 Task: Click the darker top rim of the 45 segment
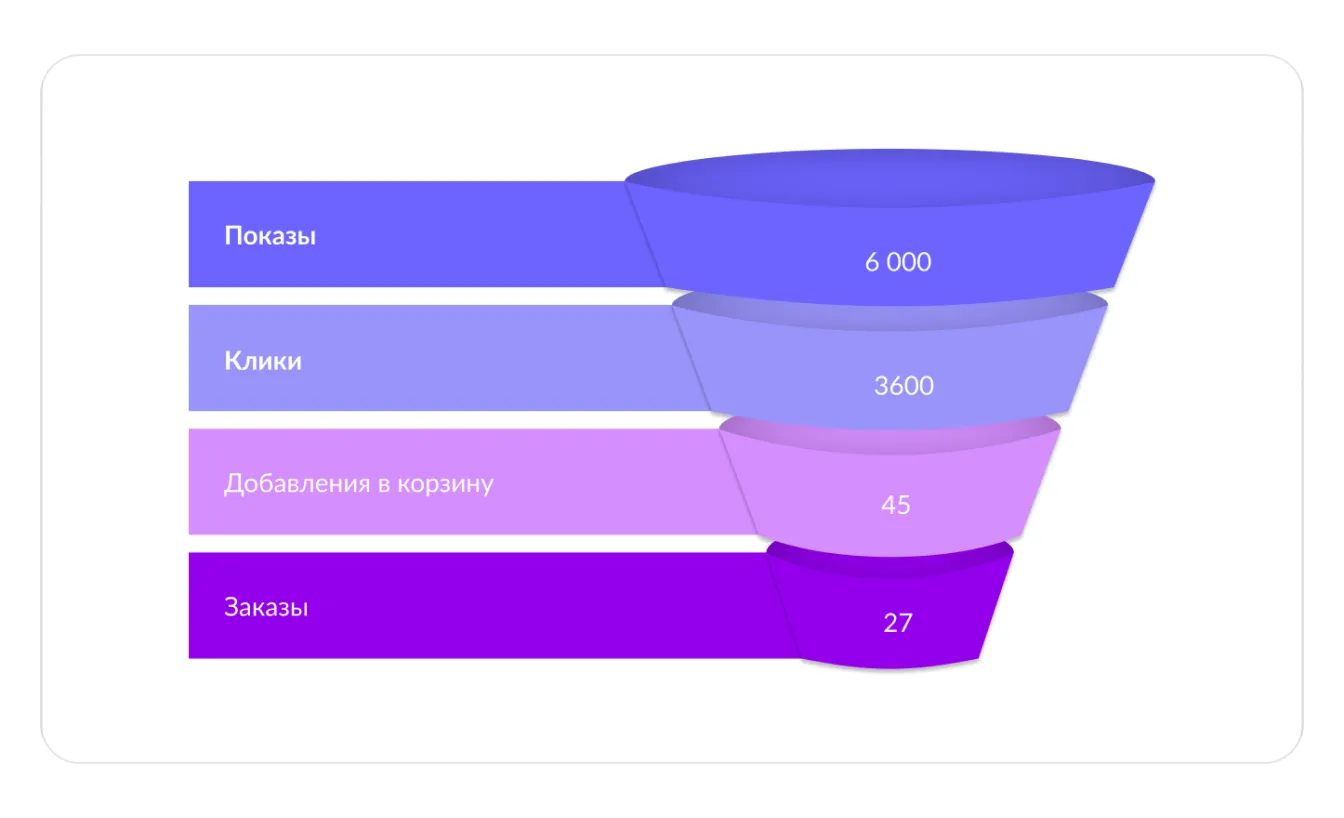(890, 428)
